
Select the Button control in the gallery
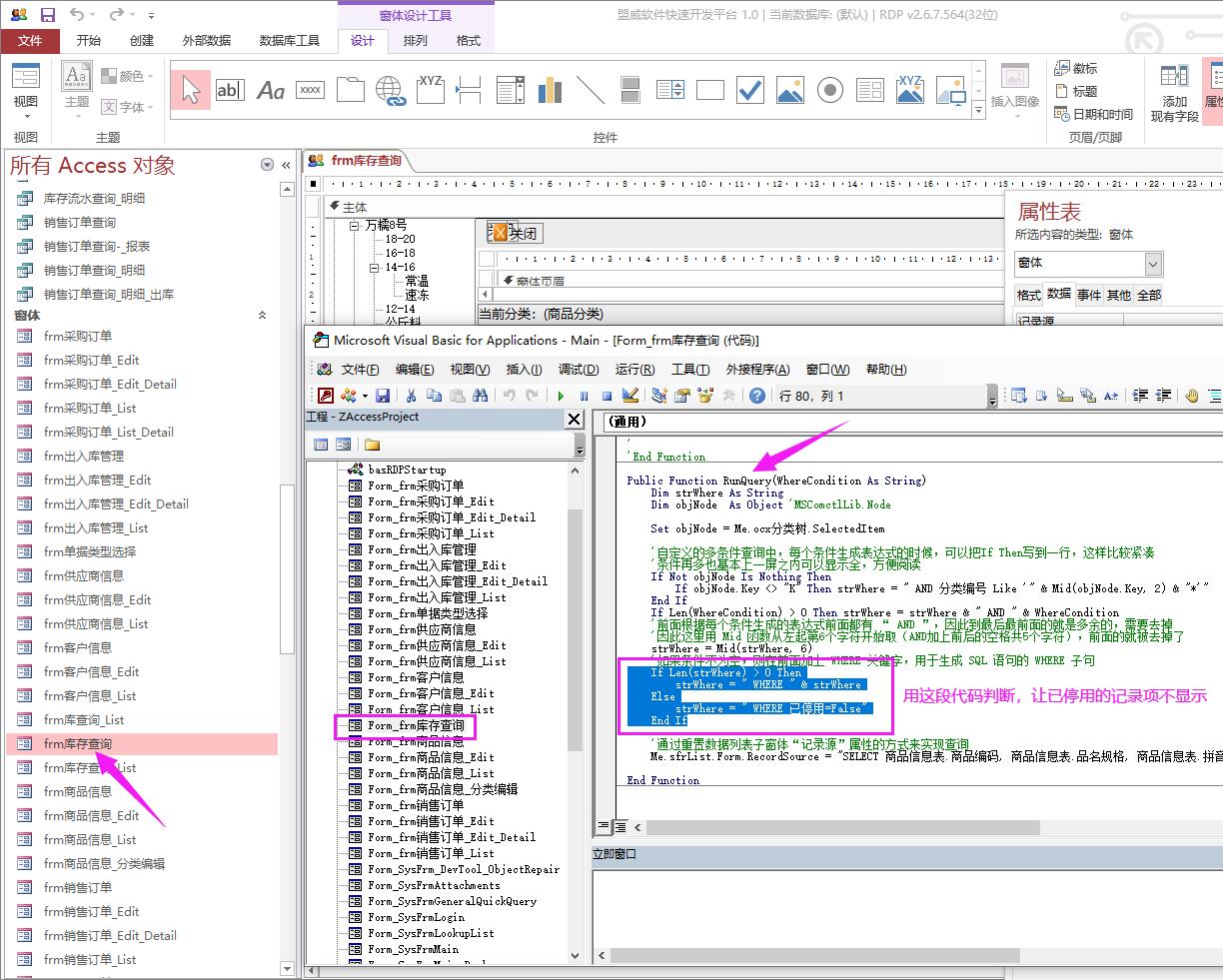[311, 91]
